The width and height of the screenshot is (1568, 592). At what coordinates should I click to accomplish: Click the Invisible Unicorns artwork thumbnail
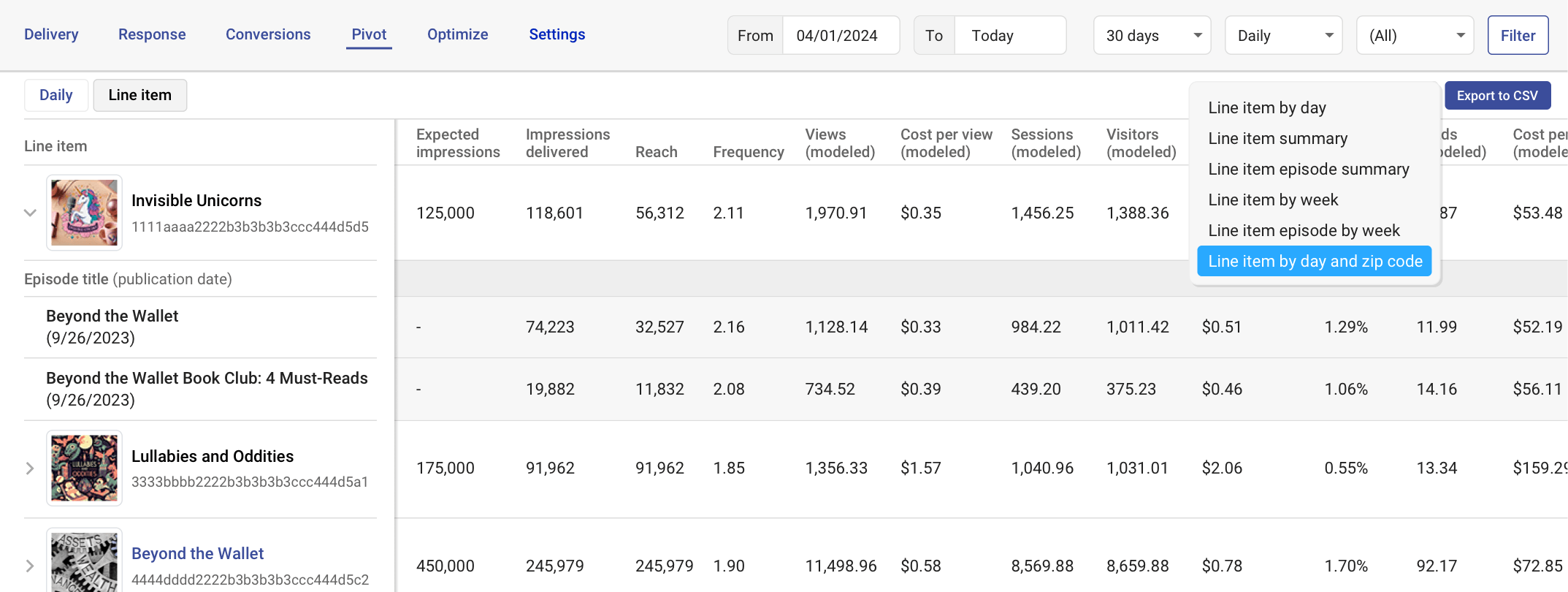coord(84,213)
